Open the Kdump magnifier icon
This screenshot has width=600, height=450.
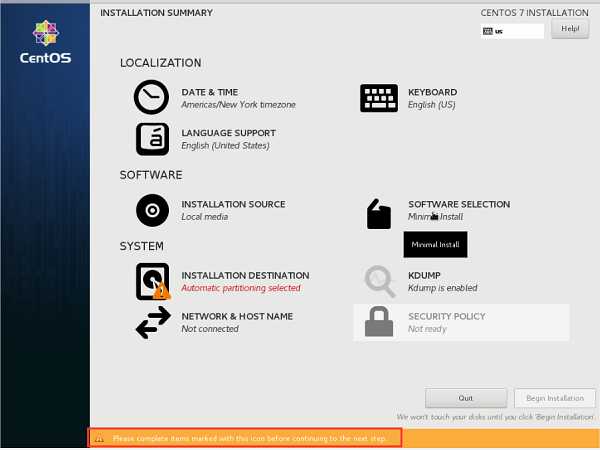[x=380, y=281]
